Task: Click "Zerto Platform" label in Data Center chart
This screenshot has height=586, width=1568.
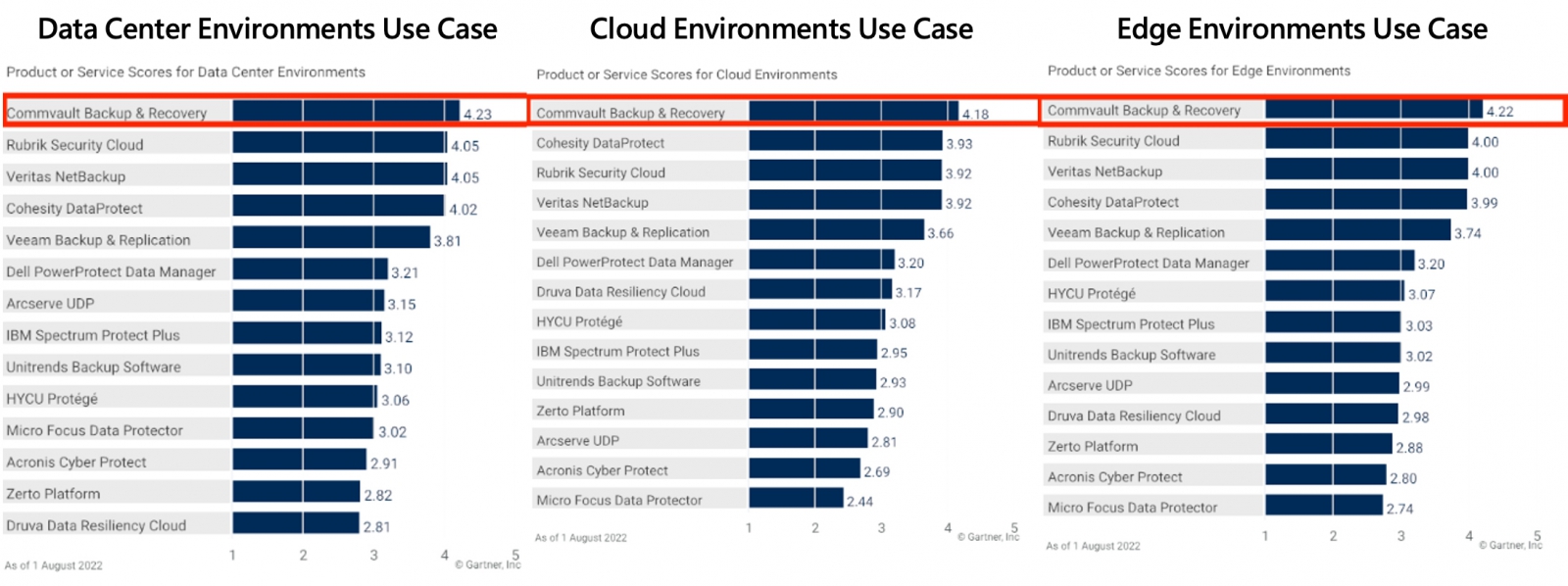Action: pos(53,494)
